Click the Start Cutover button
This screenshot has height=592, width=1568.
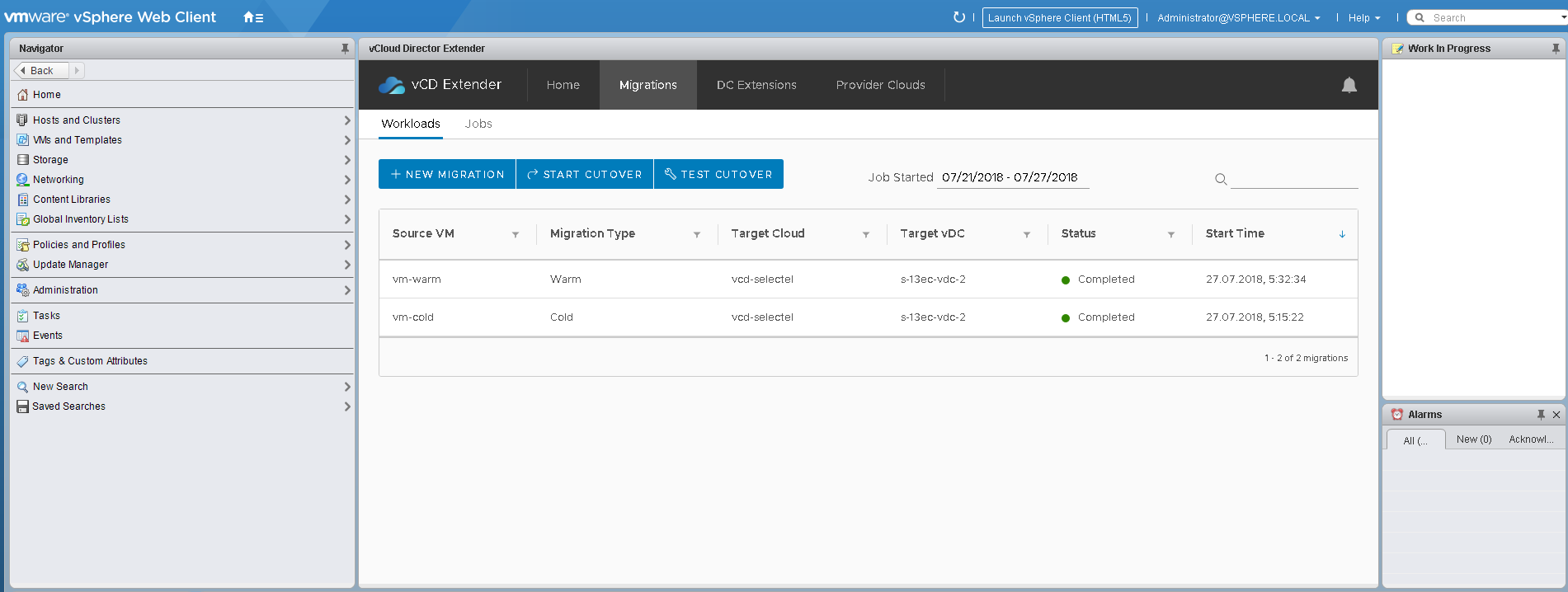(x=585, y=174)
